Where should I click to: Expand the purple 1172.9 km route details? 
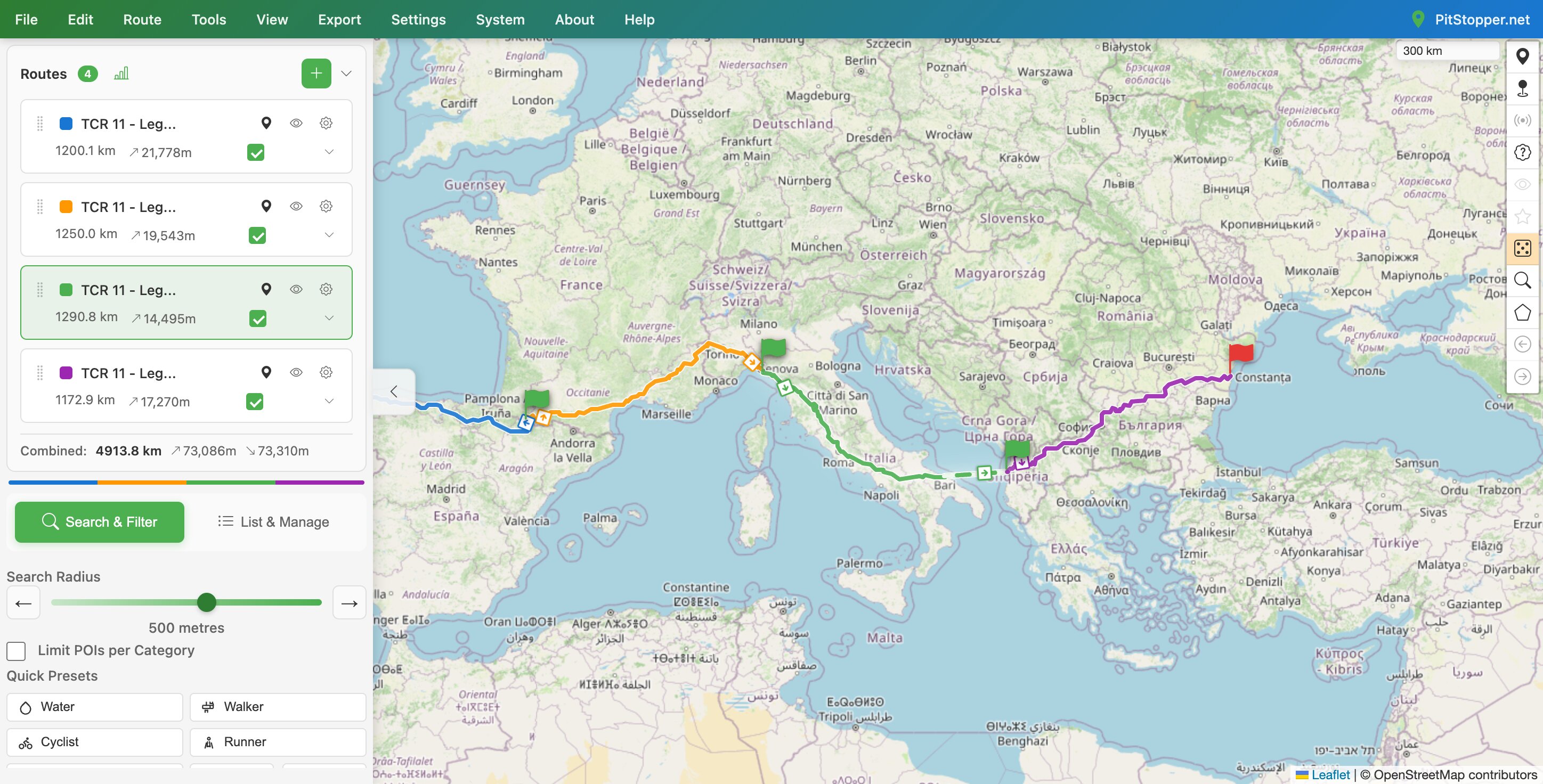point(329,401)
